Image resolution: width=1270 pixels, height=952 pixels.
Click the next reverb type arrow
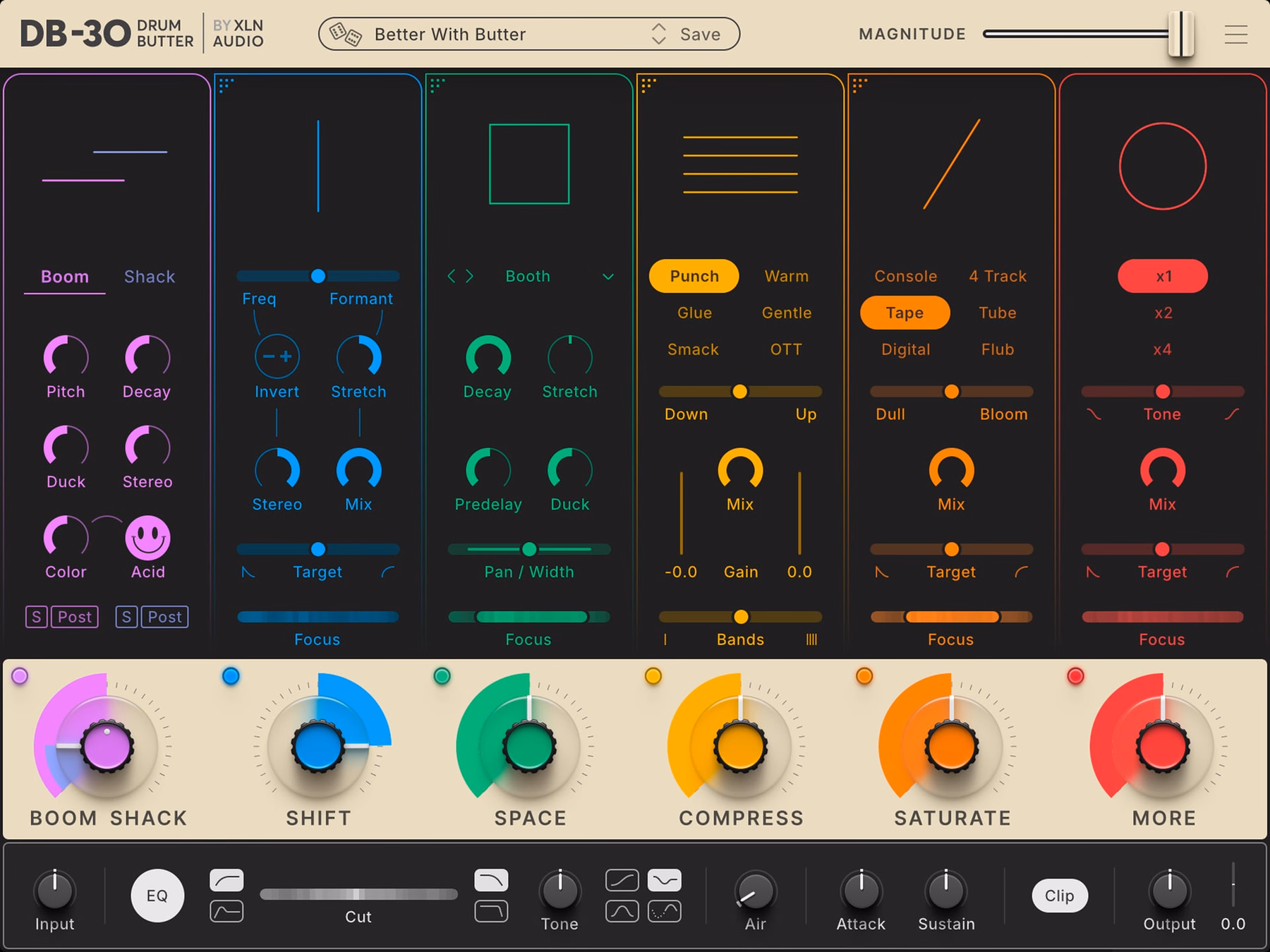click(x=469, y=276)
